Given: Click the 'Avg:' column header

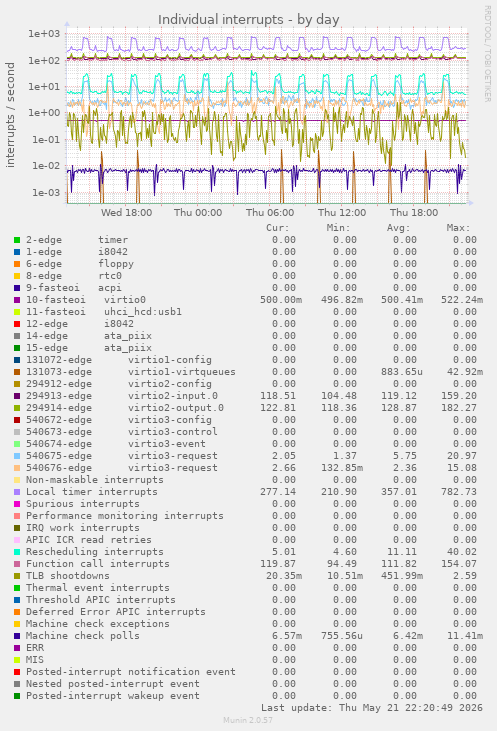Looking at the screenshot, I should point(398,228).
